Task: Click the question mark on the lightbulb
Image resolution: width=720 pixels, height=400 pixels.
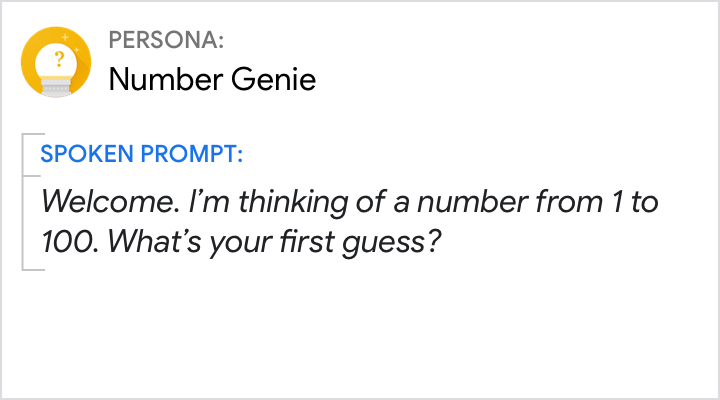Action: [58, 59]
